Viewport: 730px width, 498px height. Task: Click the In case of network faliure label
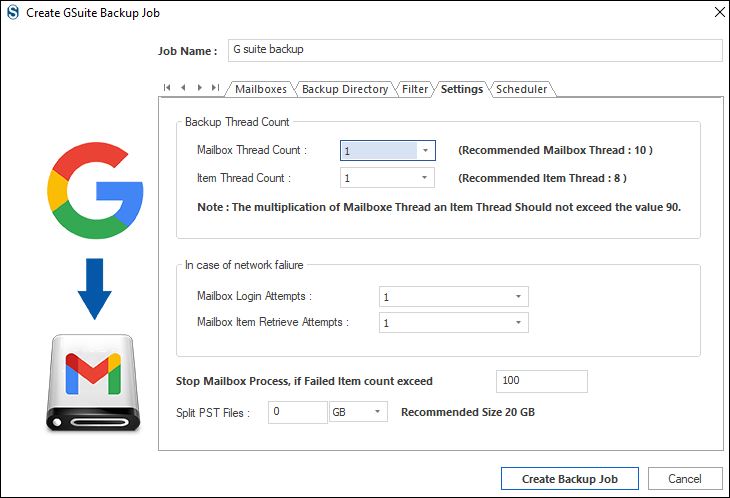pyautogui.click(x=244, y=265)
